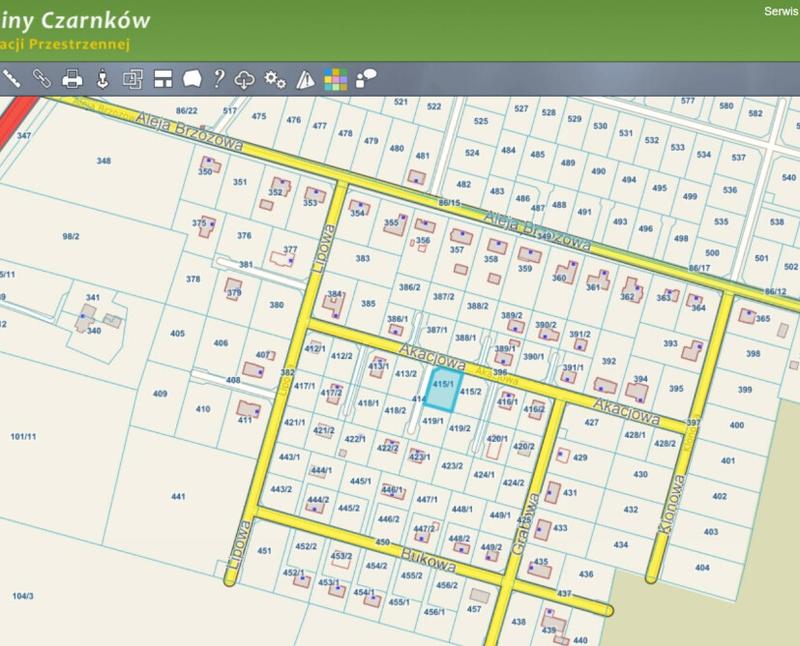Click the Serwis link in the header

(781, 12)
